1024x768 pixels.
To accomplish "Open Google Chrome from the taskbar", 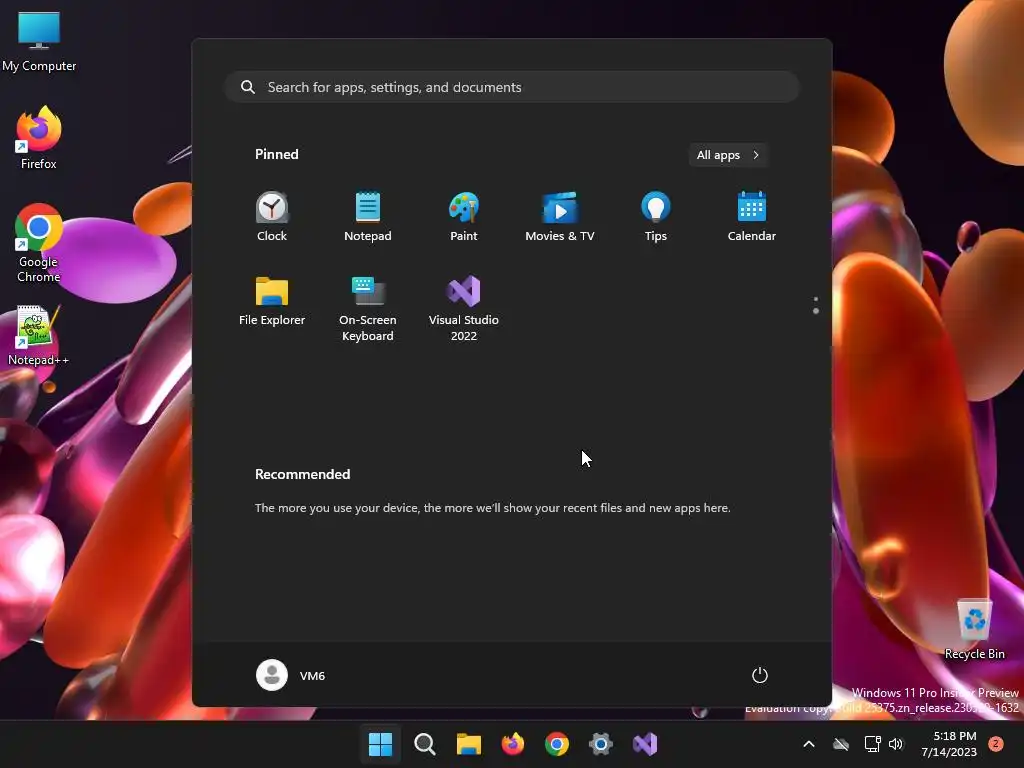I will click(557, 744).
